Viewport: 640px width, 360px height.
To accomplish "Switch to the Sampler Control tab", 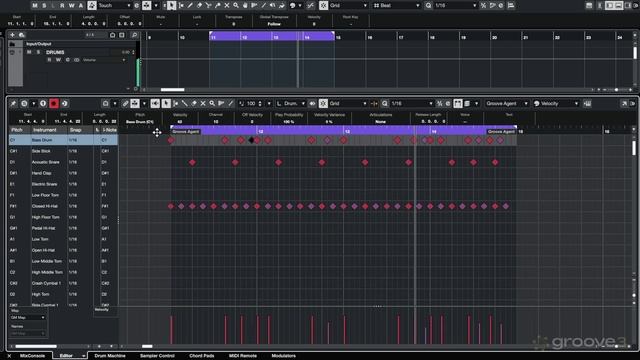I will click(158, 356).
